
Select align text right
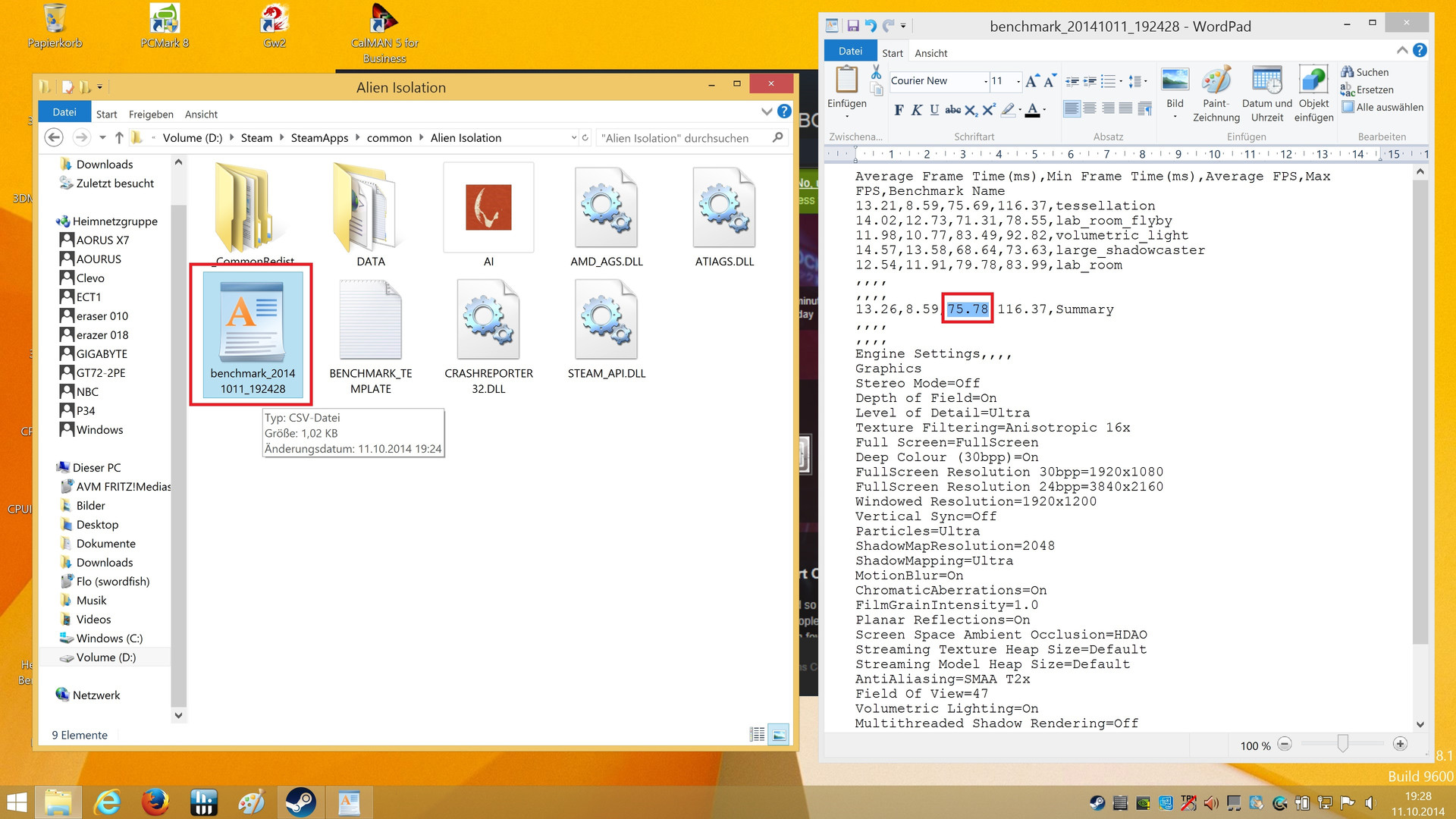pyautogui.click(x=1108, y=108)
